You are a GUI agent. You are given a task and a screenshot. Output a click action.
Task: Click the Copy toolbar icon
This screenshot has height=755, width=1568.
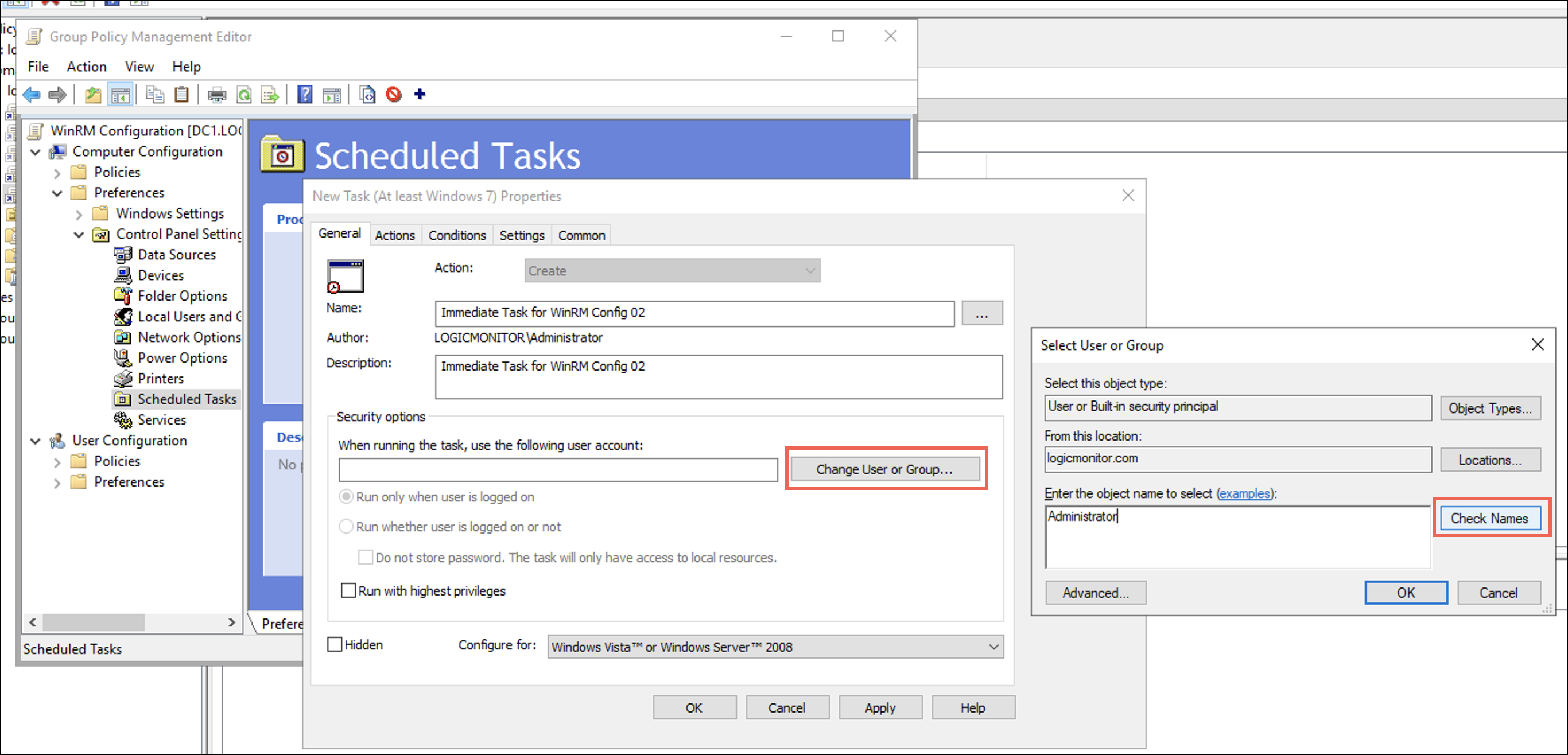[155, 94]
